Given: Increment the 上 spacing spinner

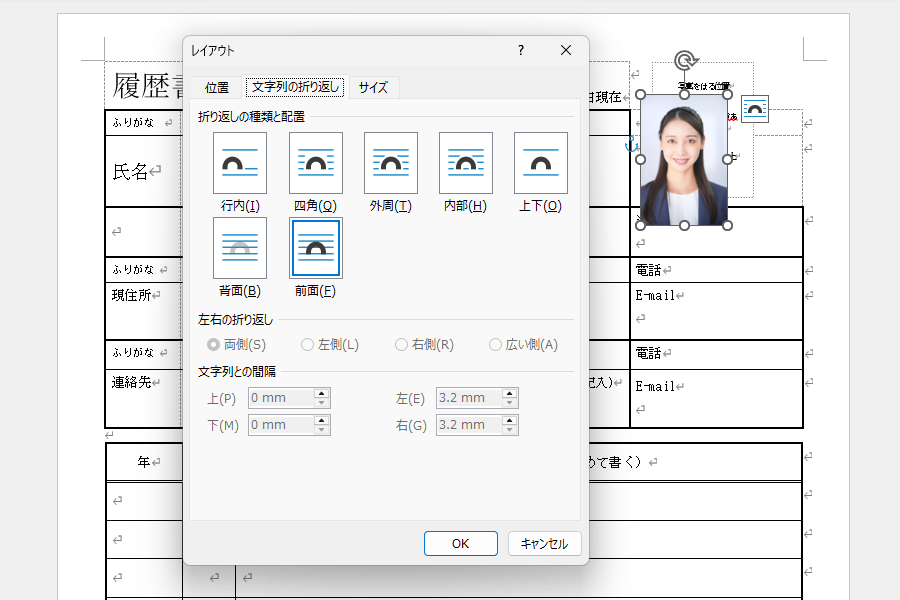Looking at the screenshot, I should [322, 392].
